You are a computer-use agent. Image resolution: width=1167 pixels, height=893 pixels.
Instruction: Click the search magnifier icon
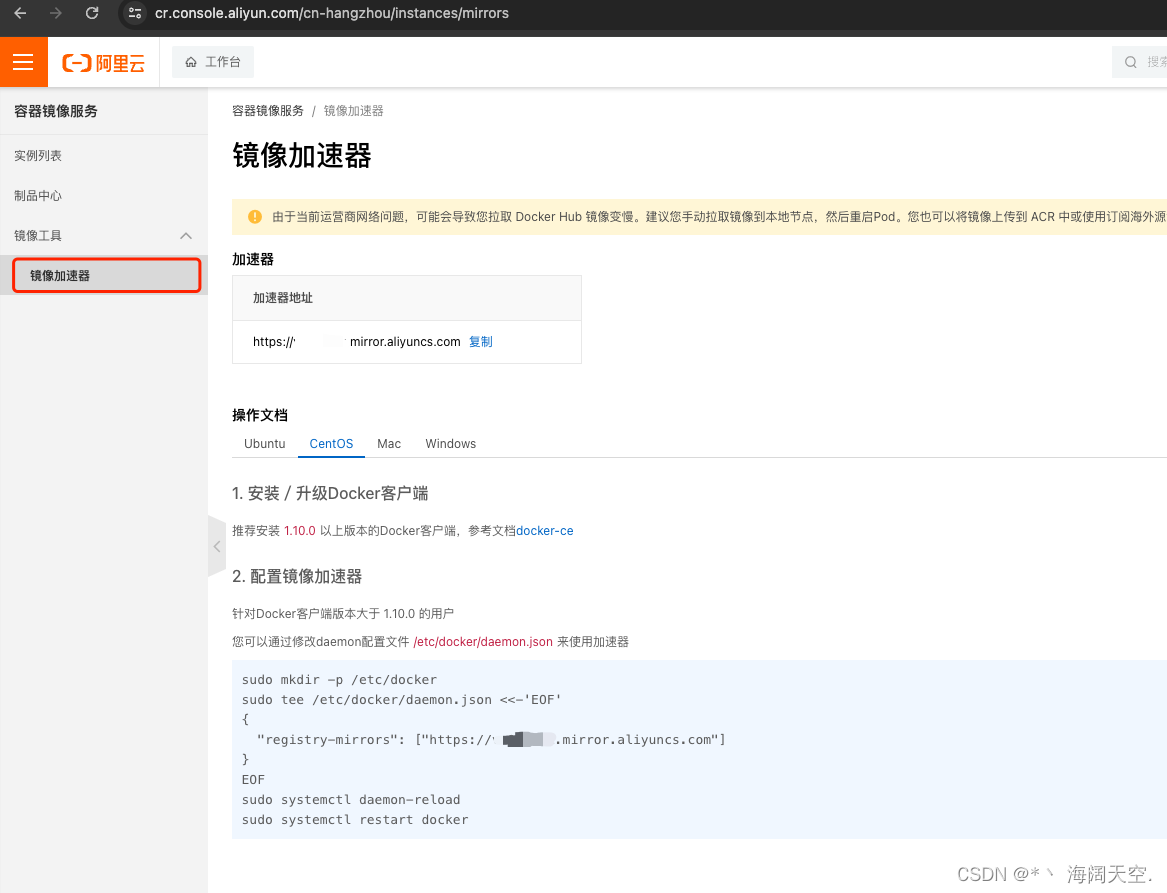(x=1131, y=62)
